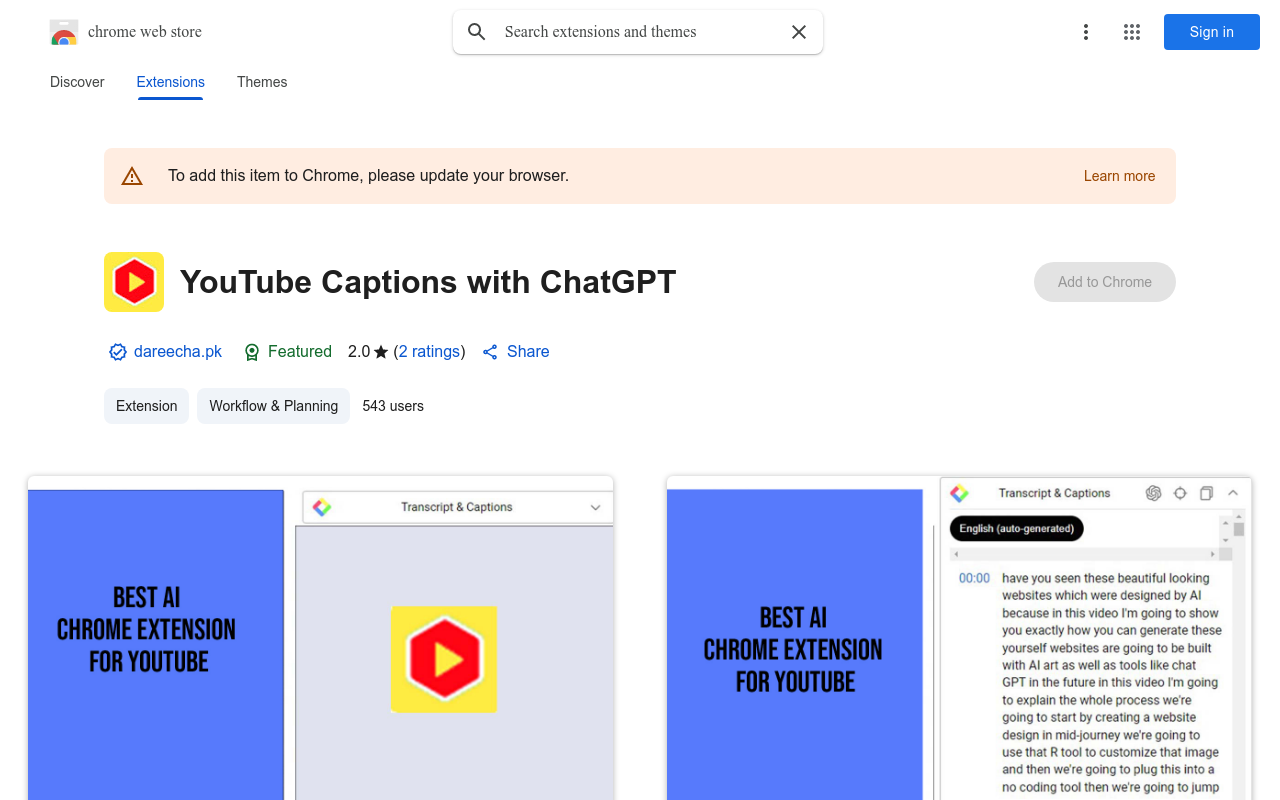The height and width of the screenshot is (800, 1280).
Task: Open the dareecha.pk publisher link
Action: click(x=178, y=352)
